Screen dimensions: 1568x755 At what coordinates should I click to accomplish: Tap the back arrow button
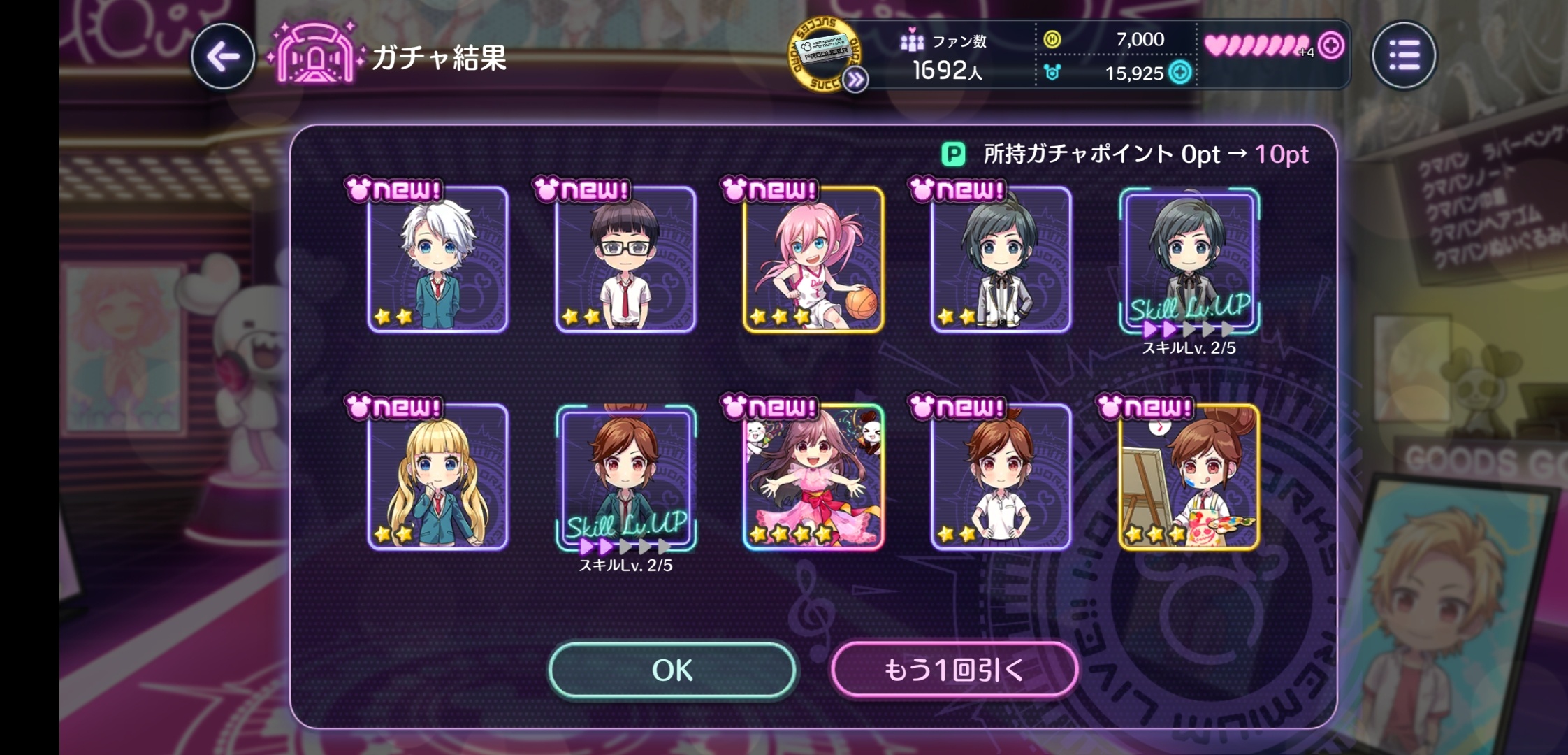223,57
